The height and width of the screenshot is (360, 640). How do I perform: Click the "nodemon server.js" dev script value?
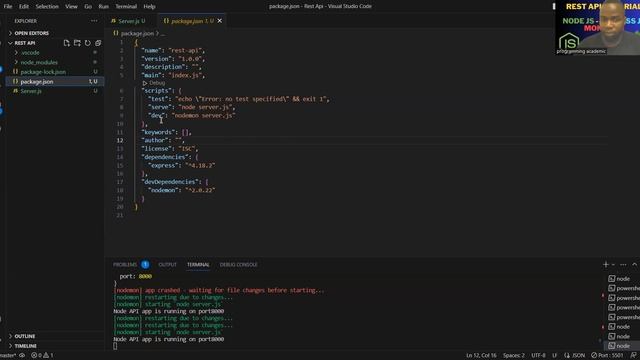pos(204,116)
